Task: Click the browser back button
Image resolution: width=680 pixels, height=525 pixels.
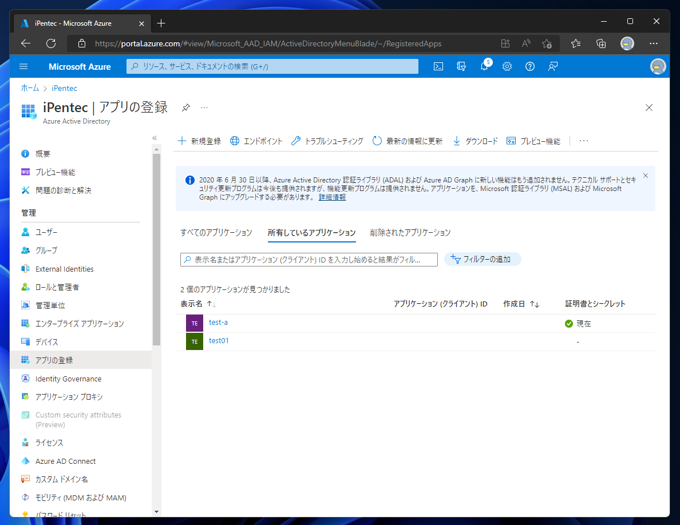Action: (26, 43)
